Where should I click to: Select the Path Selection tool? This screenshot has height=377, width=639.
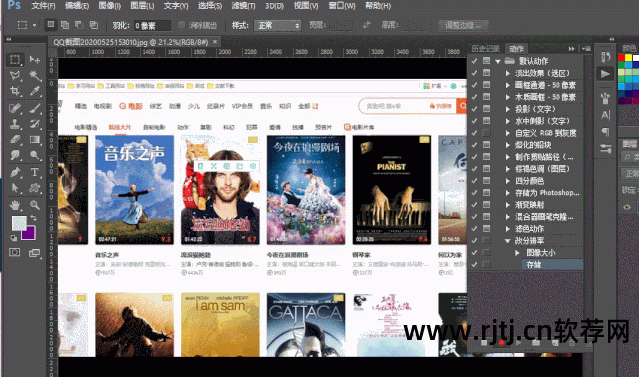click(x=15, y=188)
